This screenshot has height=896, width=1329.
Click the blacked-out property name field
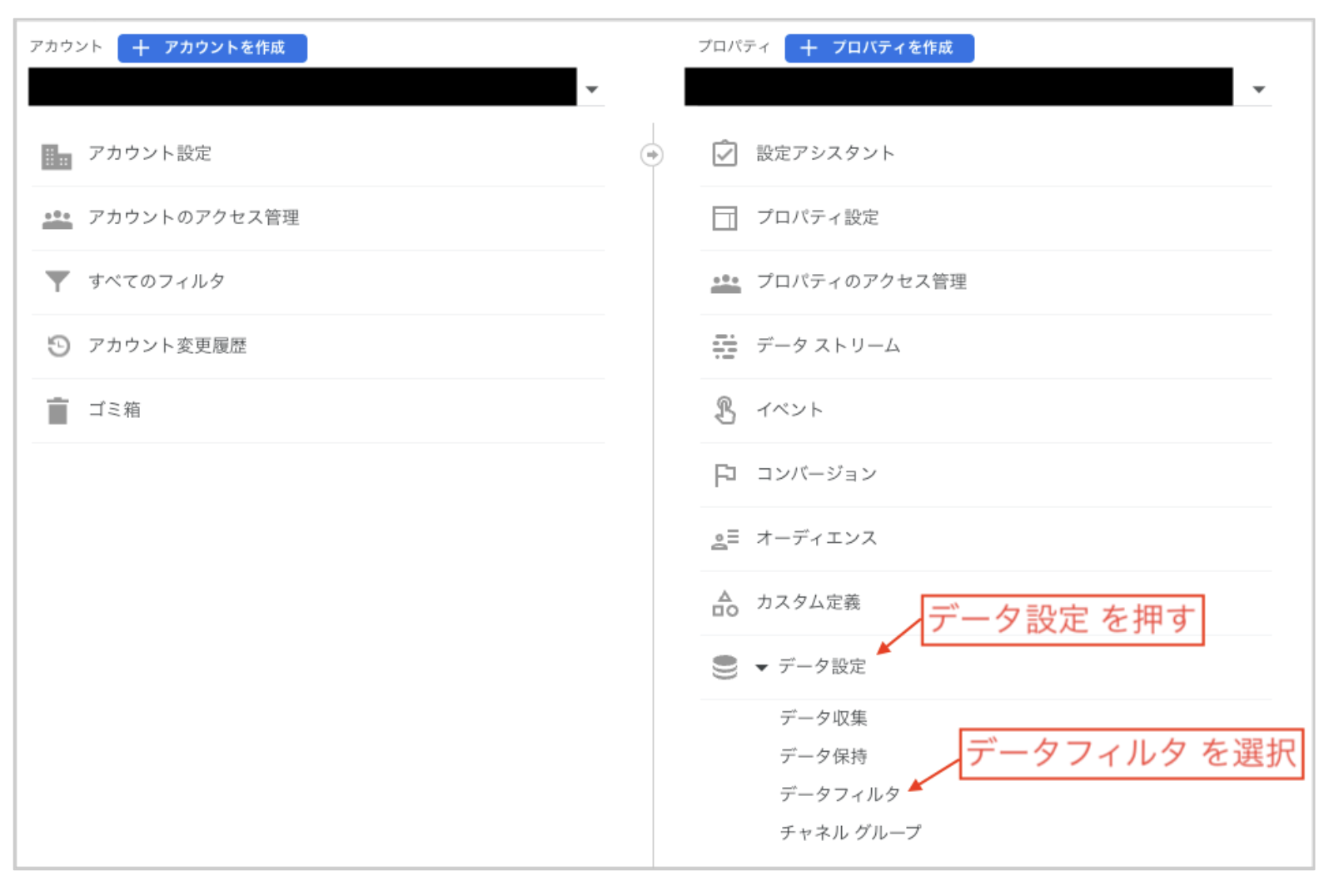coord(958,87)
